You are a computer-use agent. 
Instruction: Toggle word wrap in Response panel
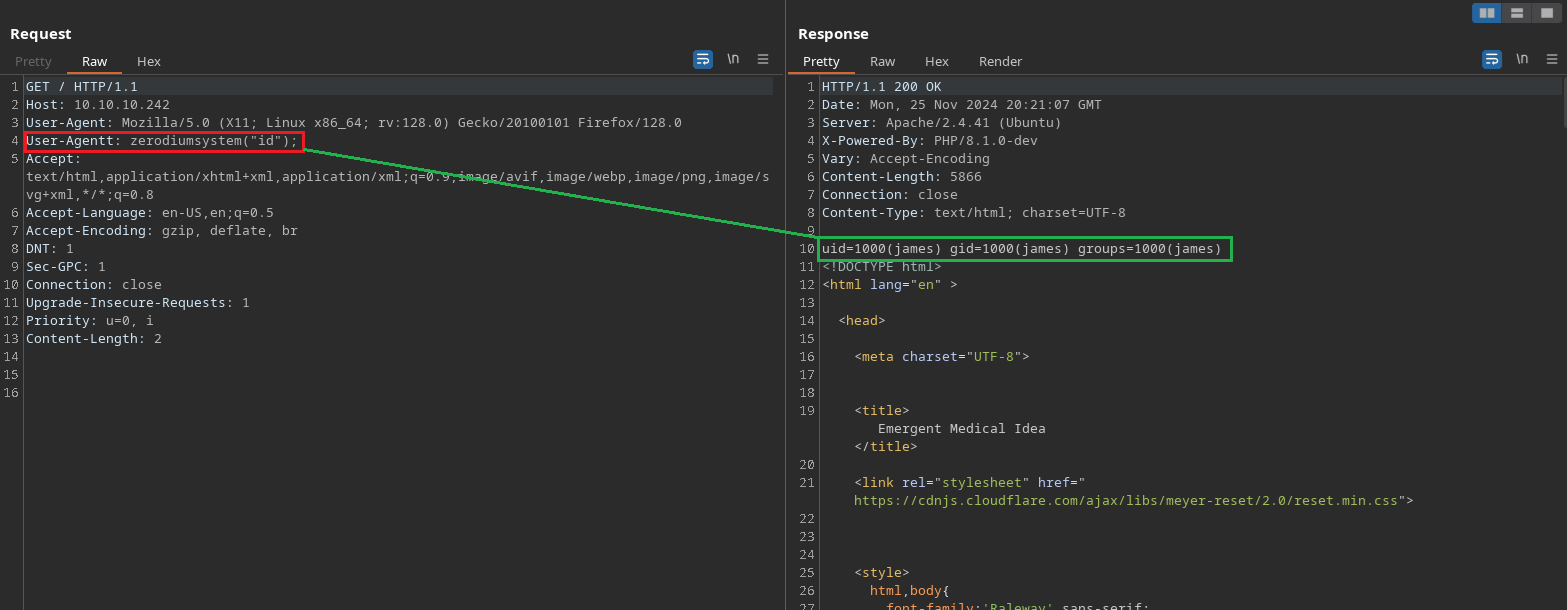pyautogui.click(x=1492, y=59)
